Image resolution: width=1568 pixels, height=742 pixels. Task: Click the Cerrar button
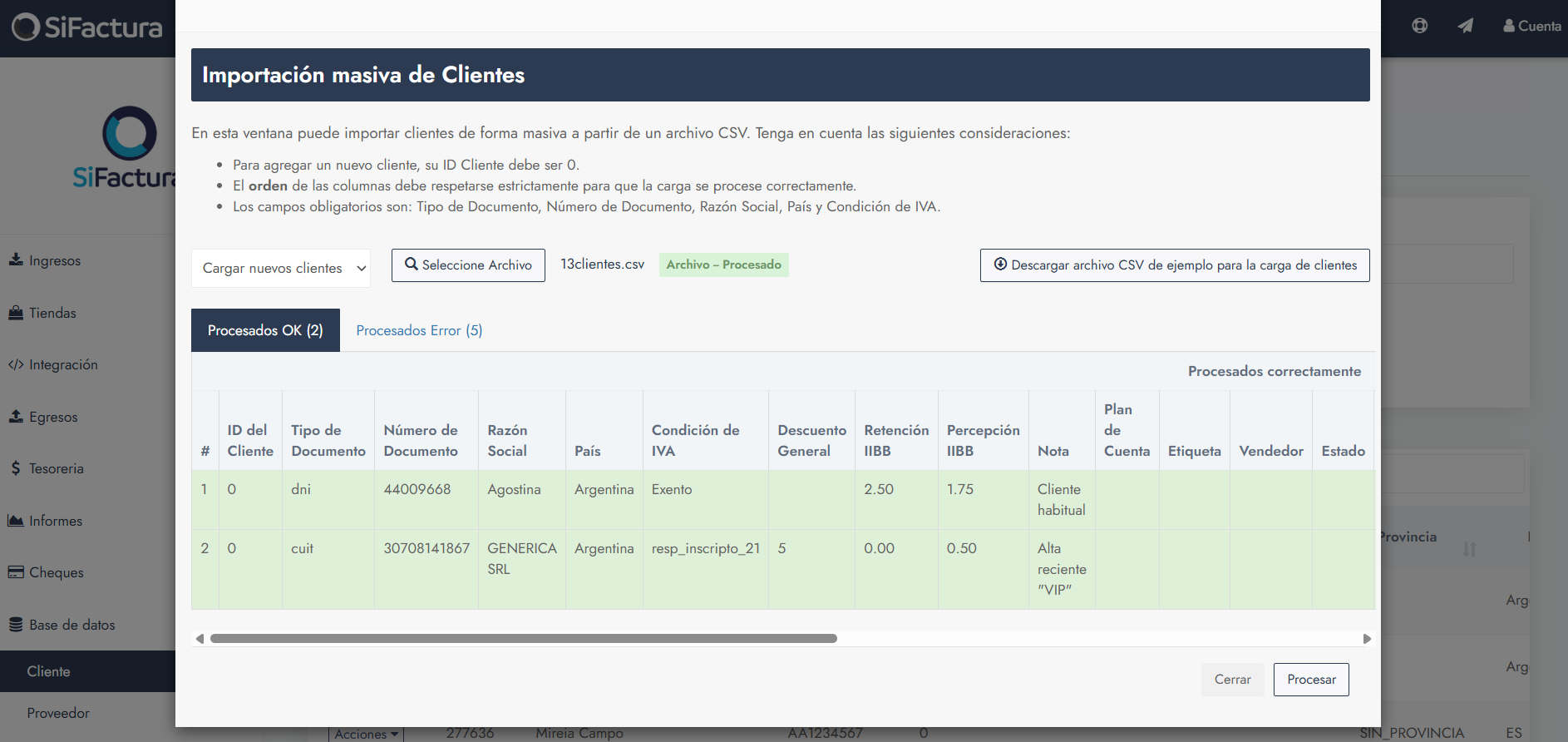click(x=1232, y=679)
